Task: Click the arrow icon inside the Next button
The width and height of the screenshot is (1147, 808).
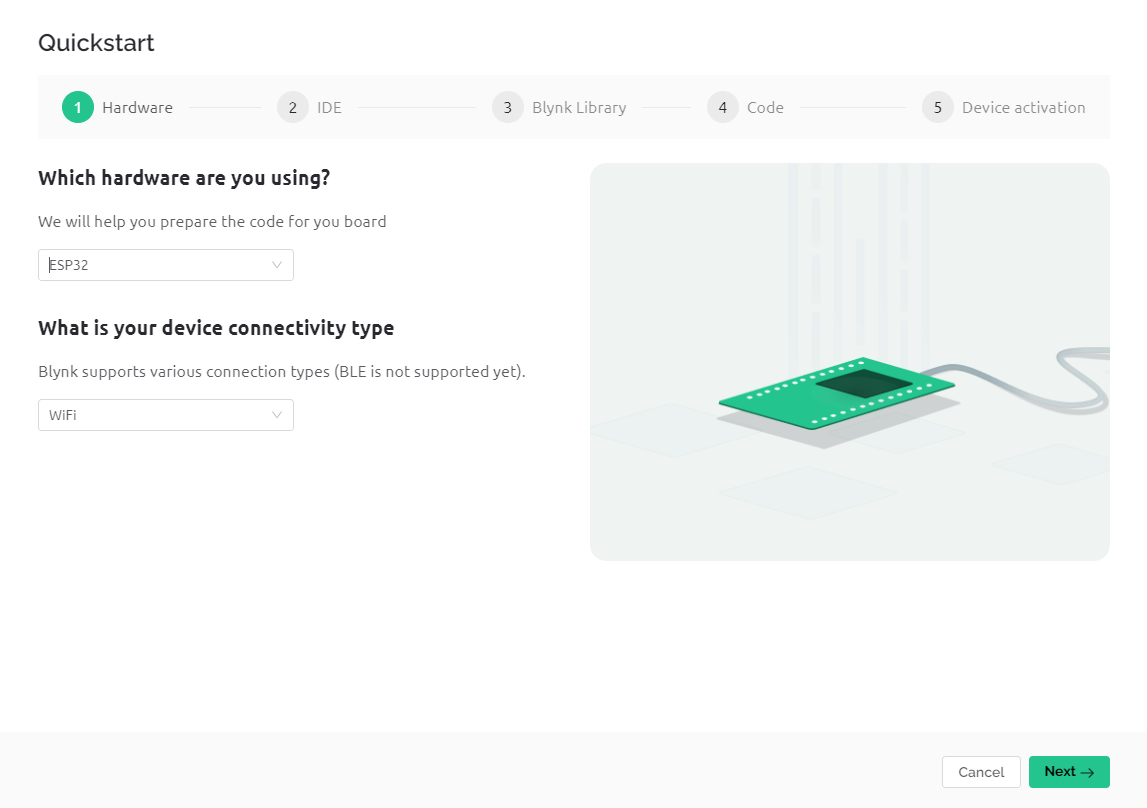Action: [1087, 772]
